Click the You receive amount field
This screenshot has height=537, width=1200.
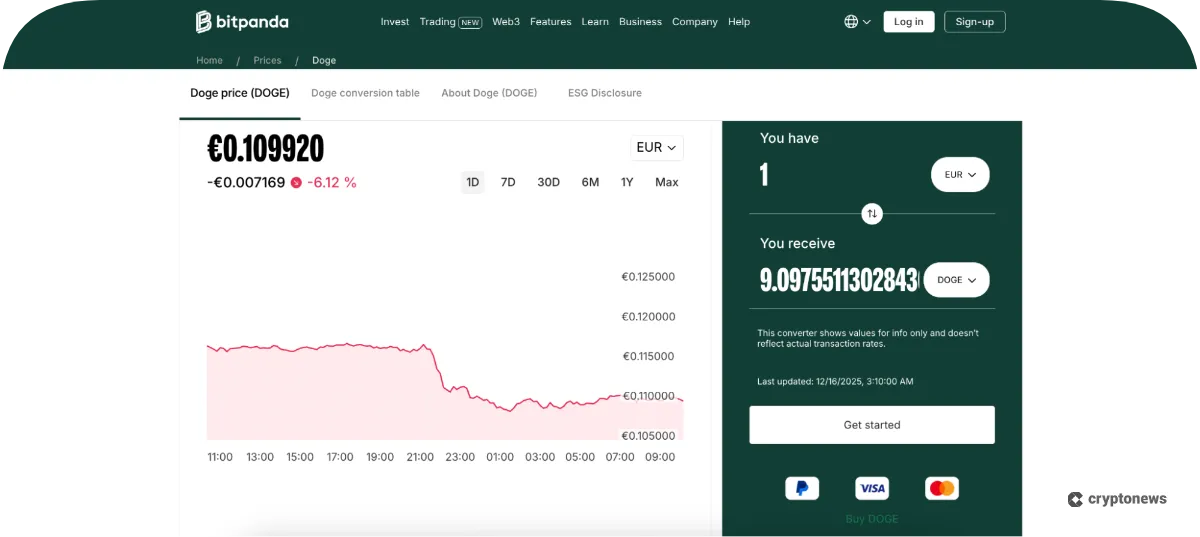tap(839, 280)
